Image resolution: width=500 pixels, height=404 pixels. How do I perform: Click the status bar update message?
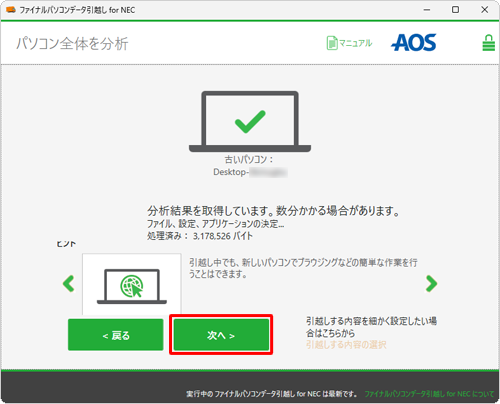pos(272,394)
